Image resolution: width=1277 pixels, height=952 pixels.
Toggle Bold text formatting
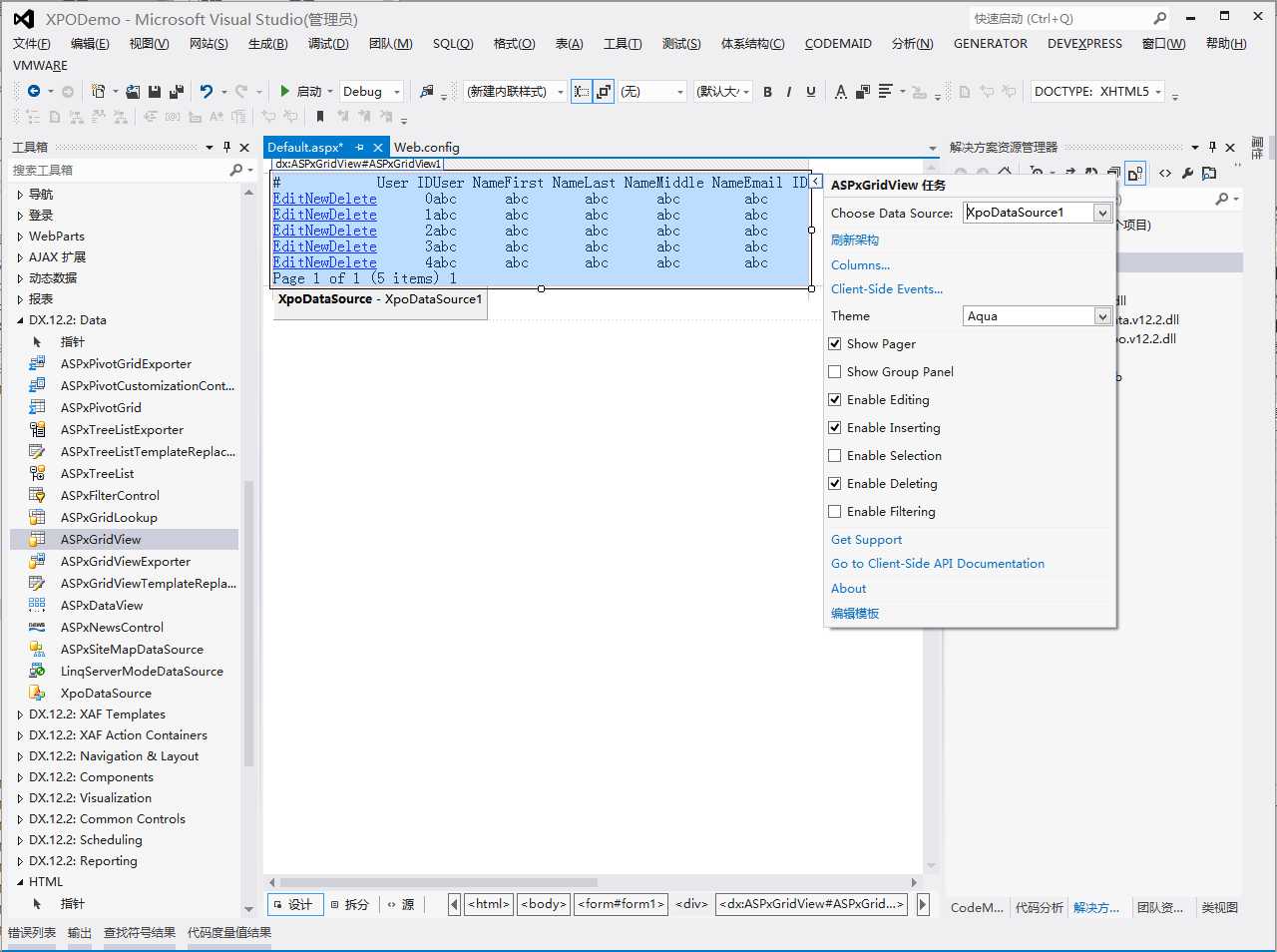(767, 91)
